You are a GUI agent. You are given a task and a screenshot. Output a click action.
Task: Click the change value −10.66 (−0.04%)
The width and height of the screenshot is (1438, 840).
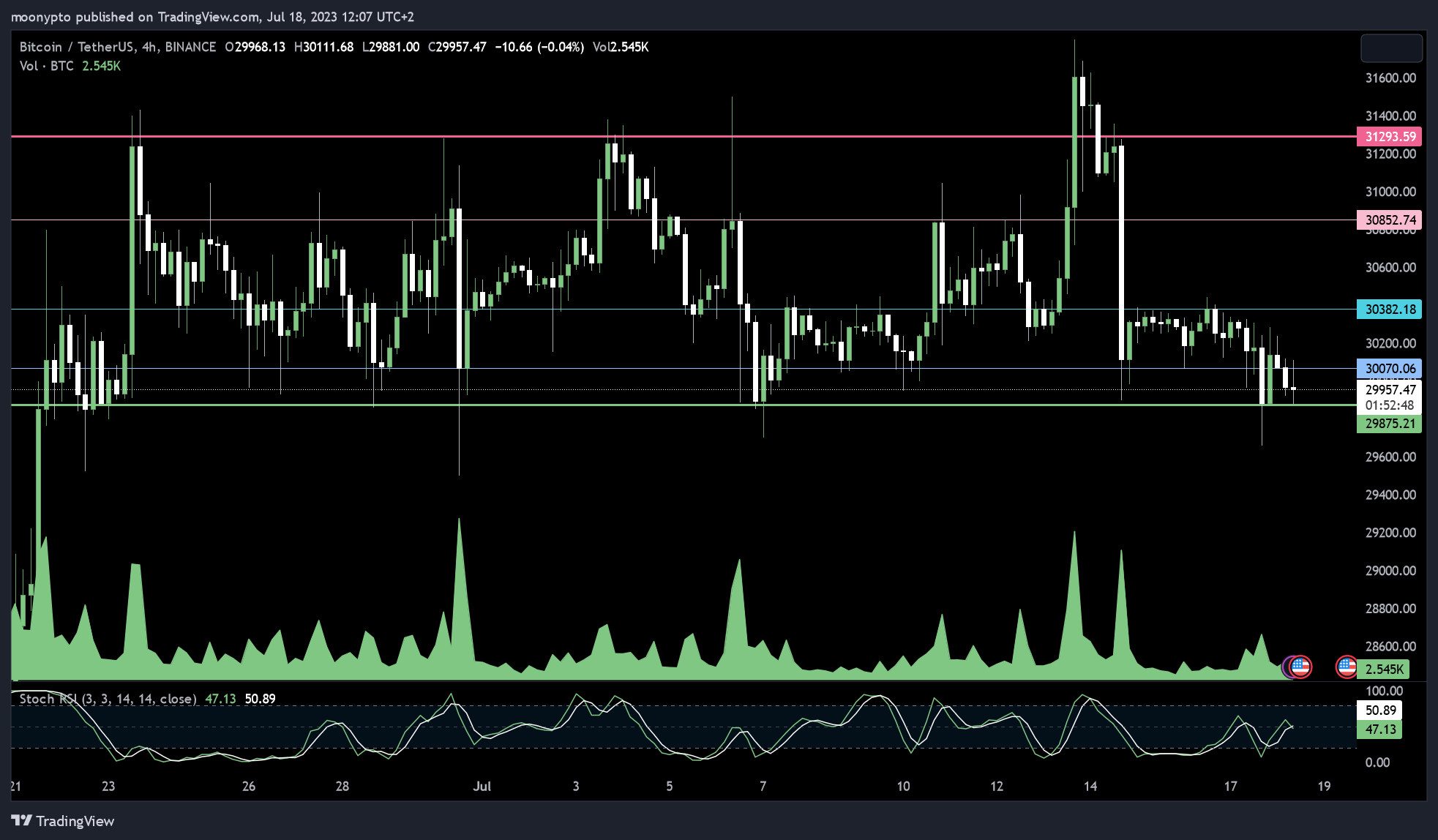539,47
